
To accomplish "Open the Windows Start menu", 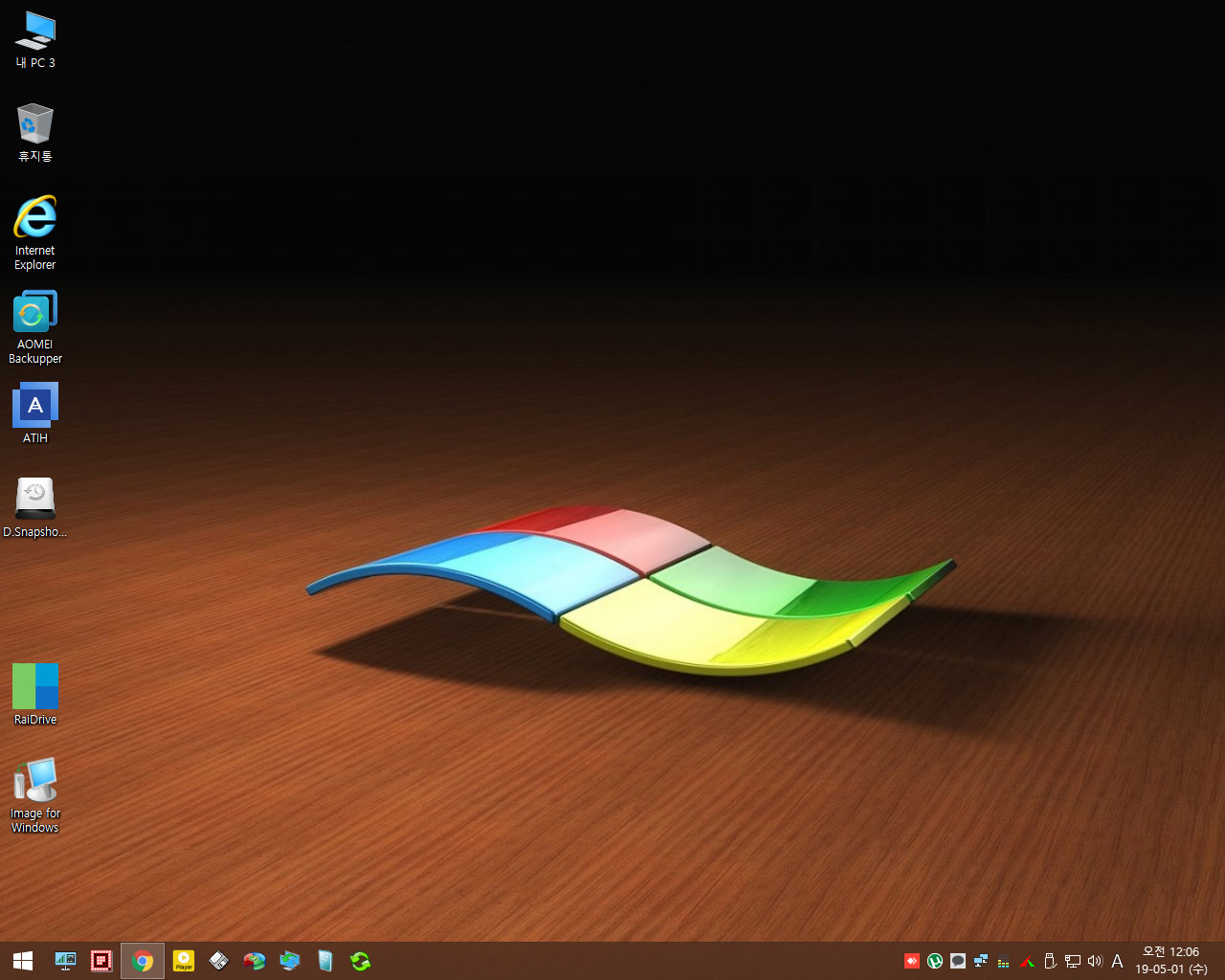I will 23,961.
